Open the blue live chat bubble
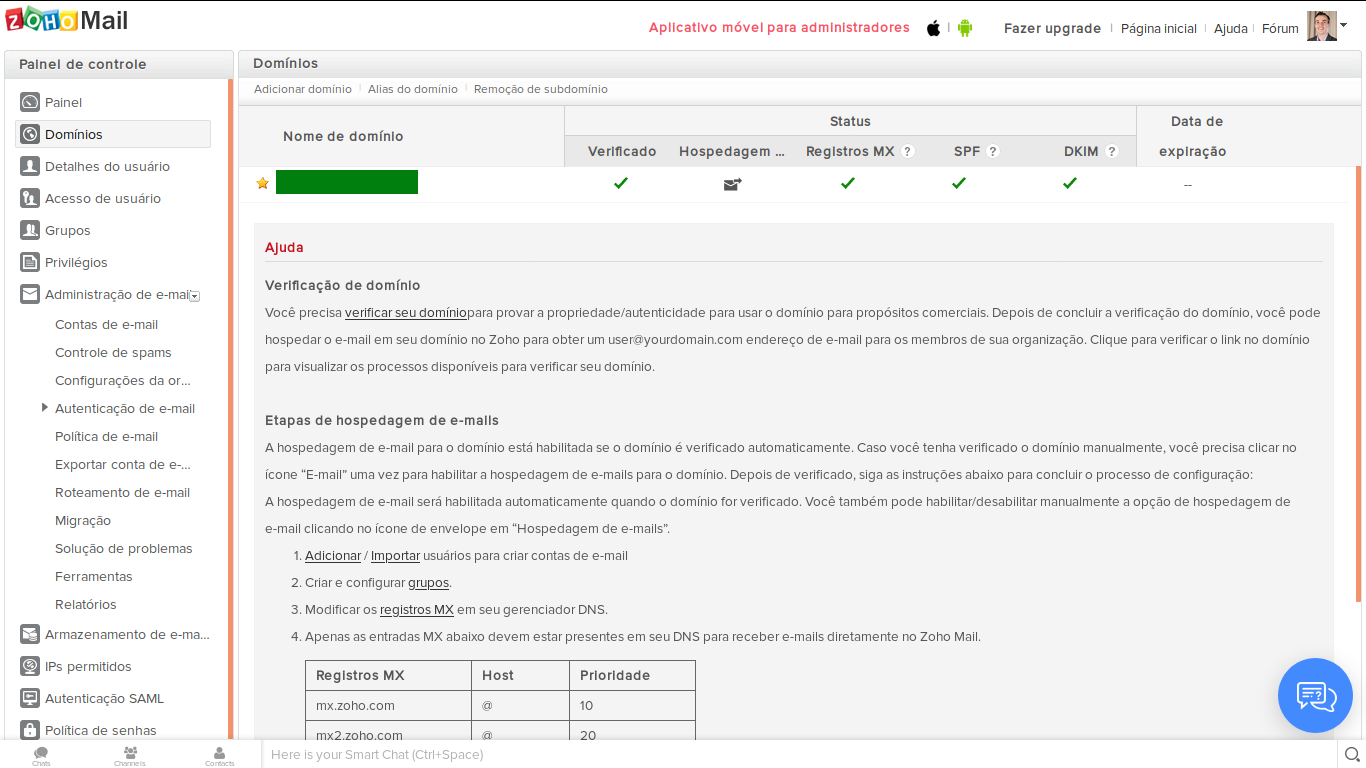1366x768 pixels. pyautogui.click(x=1315, y=695)
